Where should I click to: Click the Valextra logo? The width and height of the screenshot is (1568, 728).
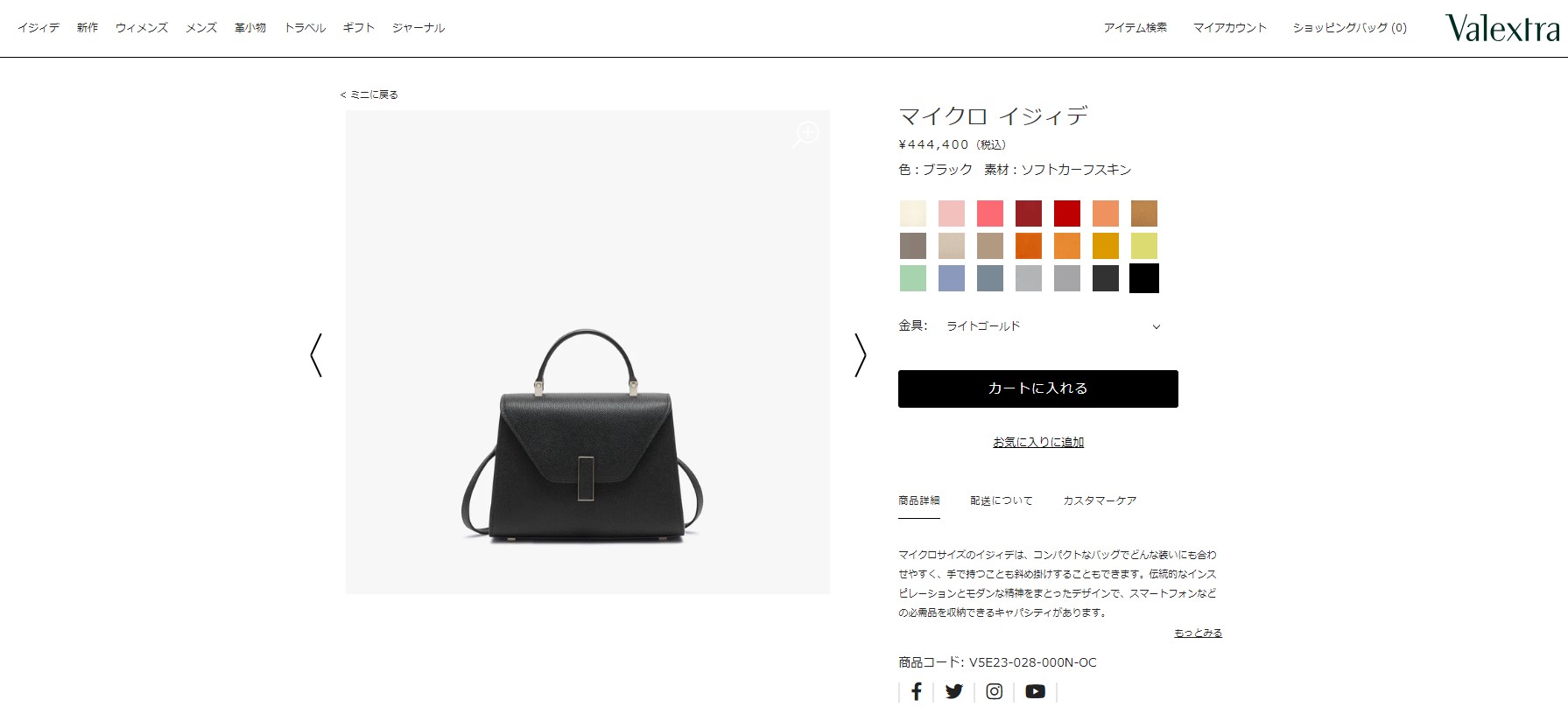[x=1502, y=28]
